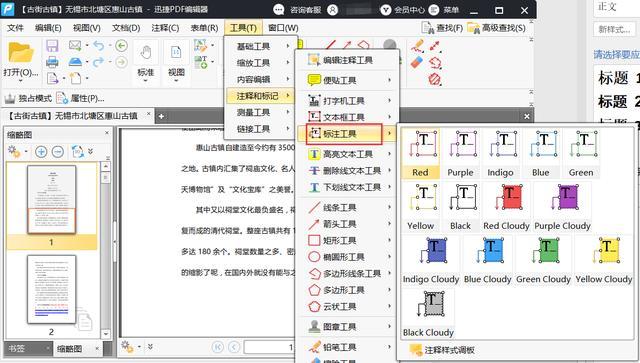The image size is (640, 363).
Task: Open the 文件 menu
Action: point(16,28)
